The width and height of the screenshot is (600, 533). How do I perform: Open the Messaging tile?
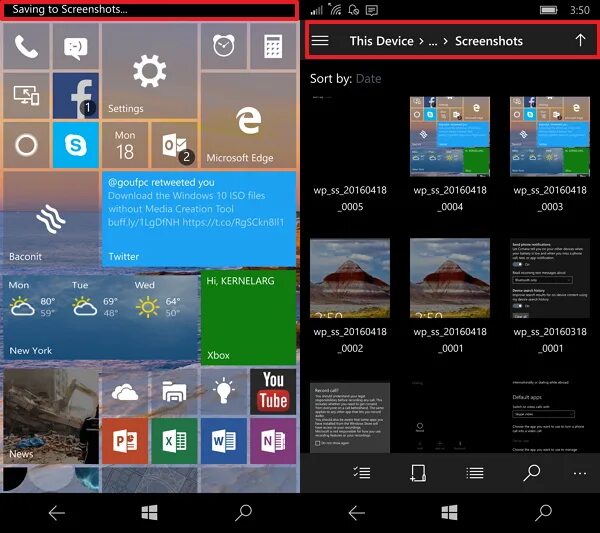[76, 46]
